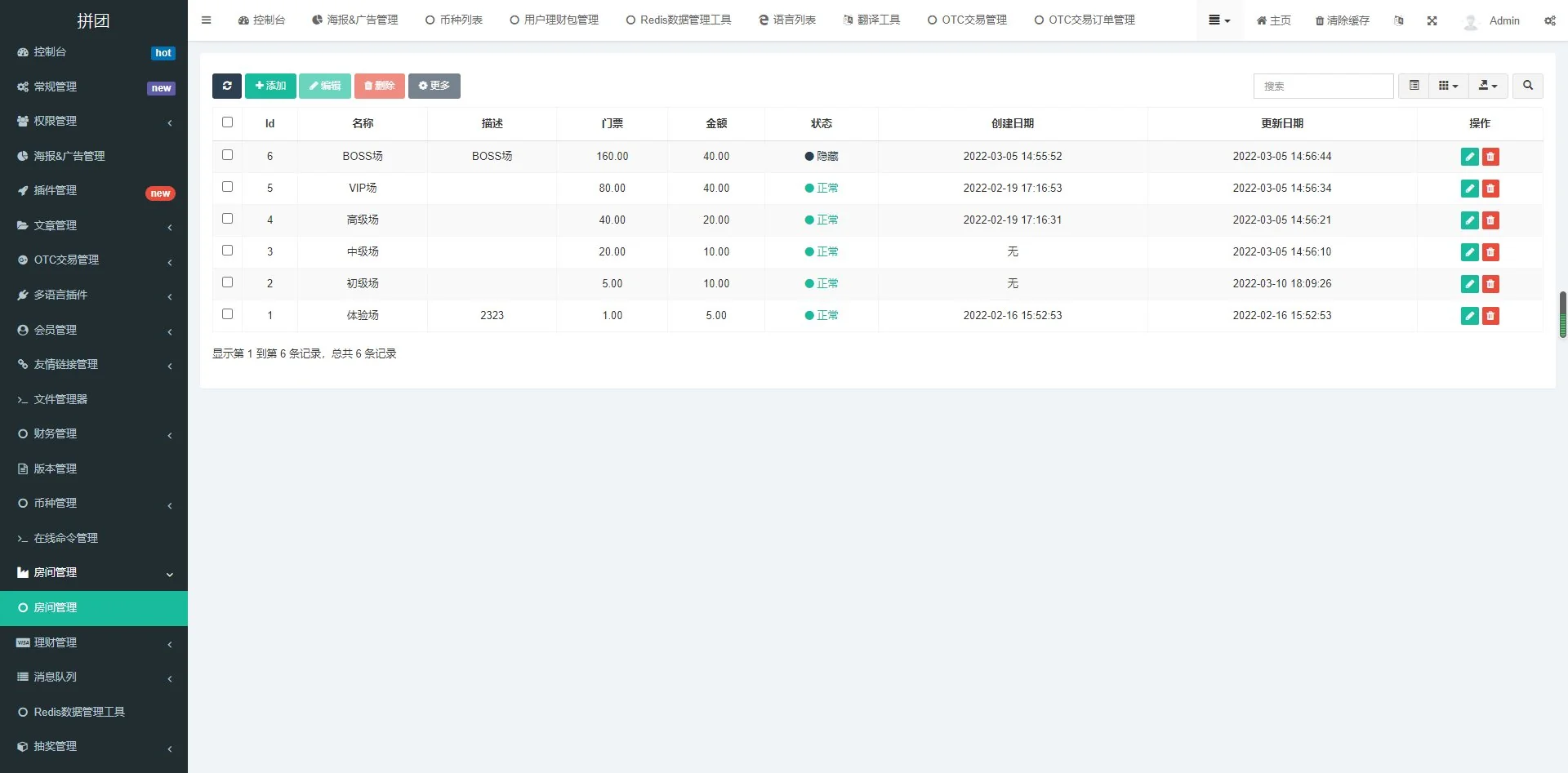Enter fullscreen using the expand icon
1568x773 pixels.
click(1432, 20)
